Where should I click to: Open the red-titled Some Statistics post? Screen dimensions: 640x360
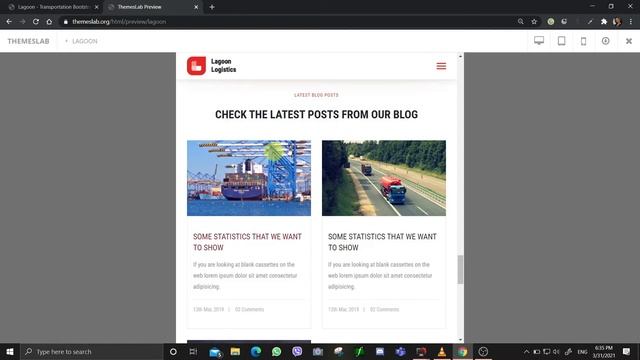click(x=247, y=242)
